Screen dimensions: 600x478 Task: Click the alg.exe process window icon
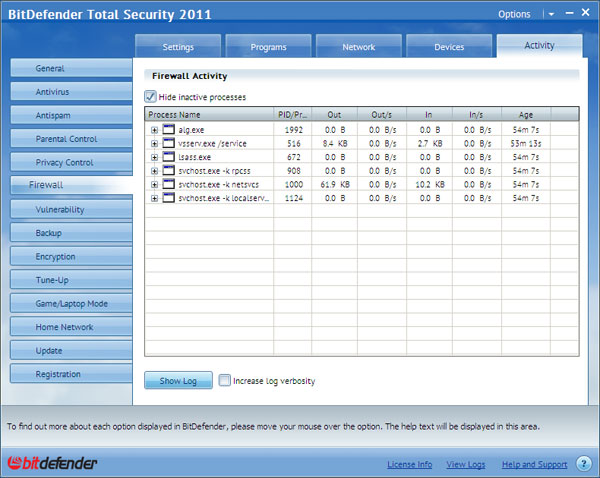168,129
